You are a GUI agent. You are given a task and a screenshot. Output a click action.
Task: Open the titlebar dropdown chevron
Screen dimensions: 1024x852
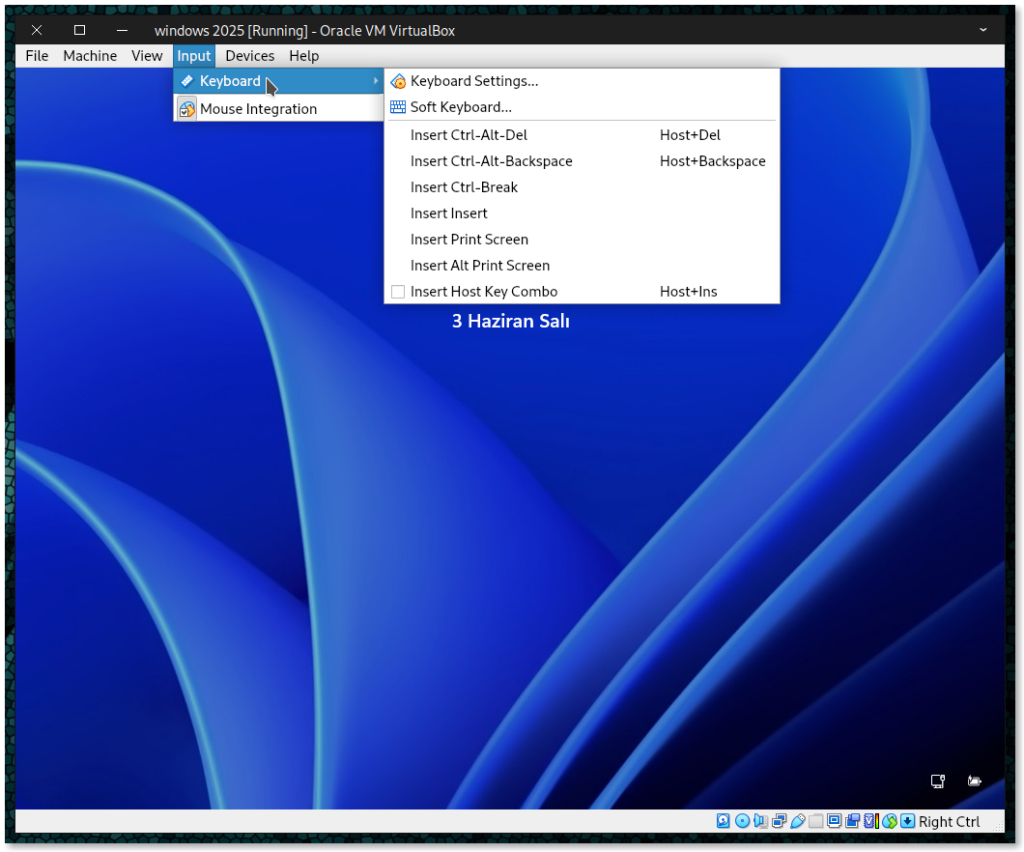[x=983, y=30]
